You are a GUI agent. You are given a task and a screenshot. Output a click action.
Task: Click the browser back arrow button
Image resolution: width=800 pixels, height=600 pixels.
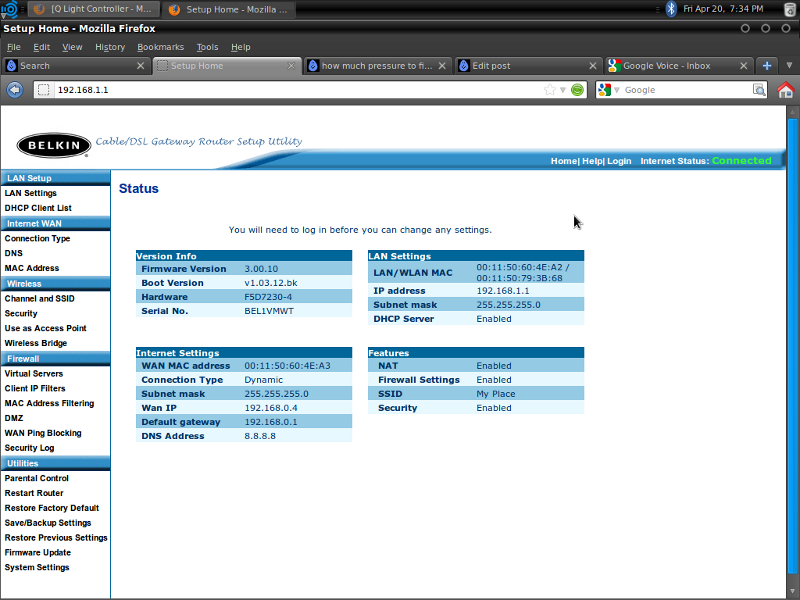pyautogui.click(x=14, y=90)
